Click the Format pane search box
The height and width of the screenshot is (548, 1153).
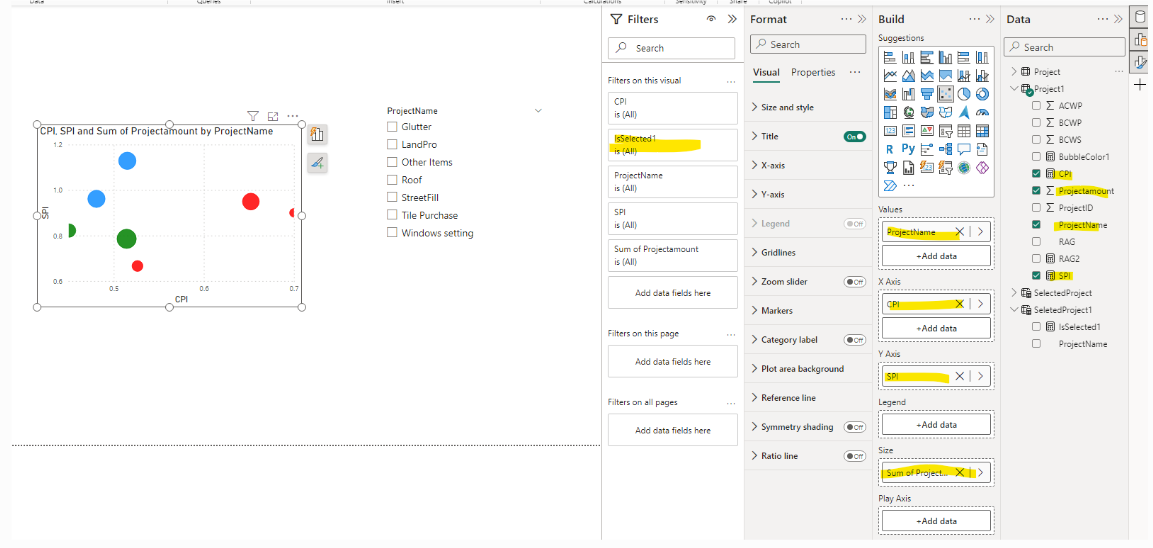point(808,44)
